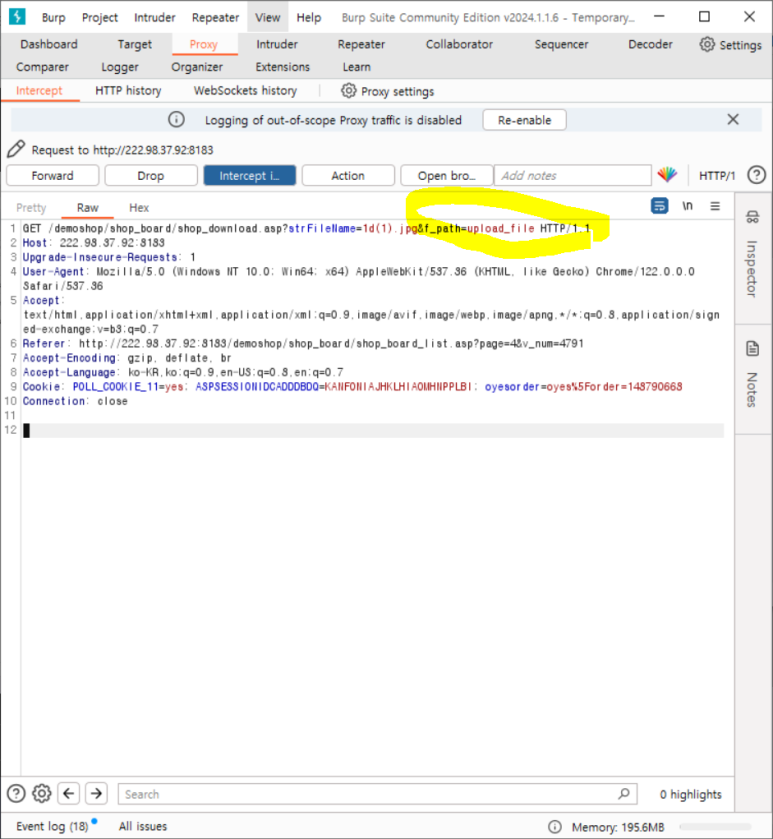Screen dimensions: 773x839
Task: Switch to the Extensions tab
Action: pyautogui.click(x=282, y=67)
